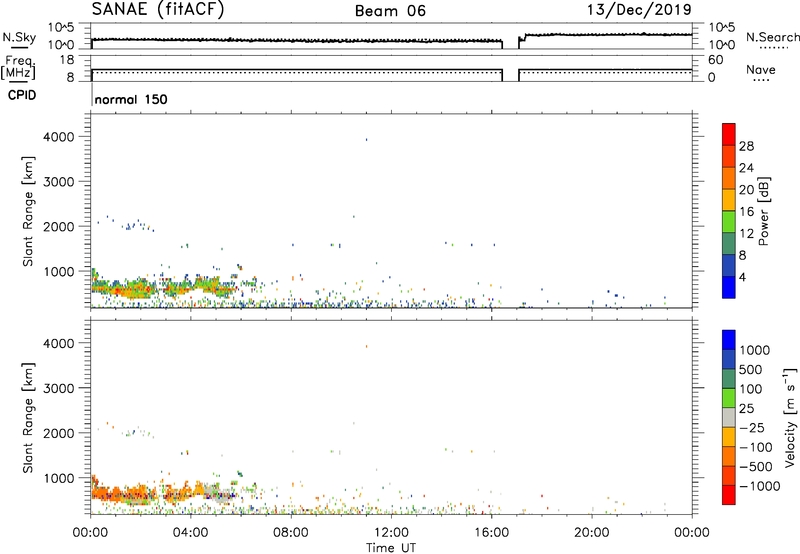The height and width of the screenshot is (554, 800).
Task: Click the 'Beam 06' heading
Action: tap(390, 11)
